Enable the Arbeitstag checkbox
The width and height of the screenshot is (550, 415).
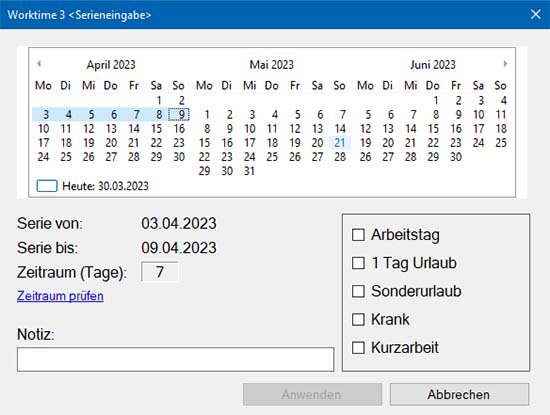click(x=358, y=235)
